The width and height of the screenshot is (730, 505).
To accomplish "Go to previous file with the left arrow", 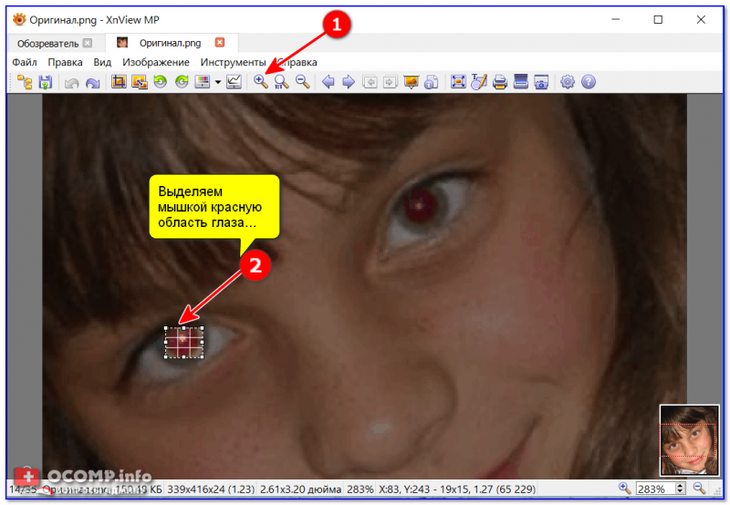I will (328, 82).
